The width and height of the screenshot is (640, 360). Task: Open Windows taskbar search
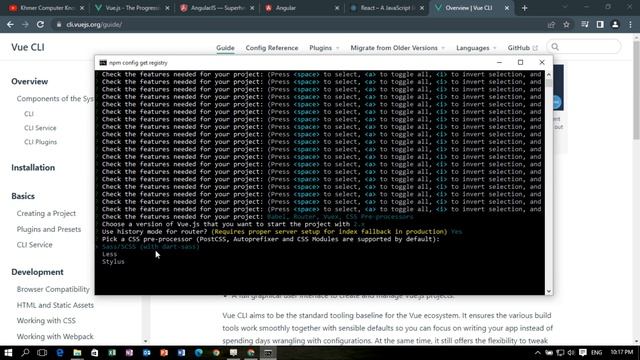pos(25,353)
